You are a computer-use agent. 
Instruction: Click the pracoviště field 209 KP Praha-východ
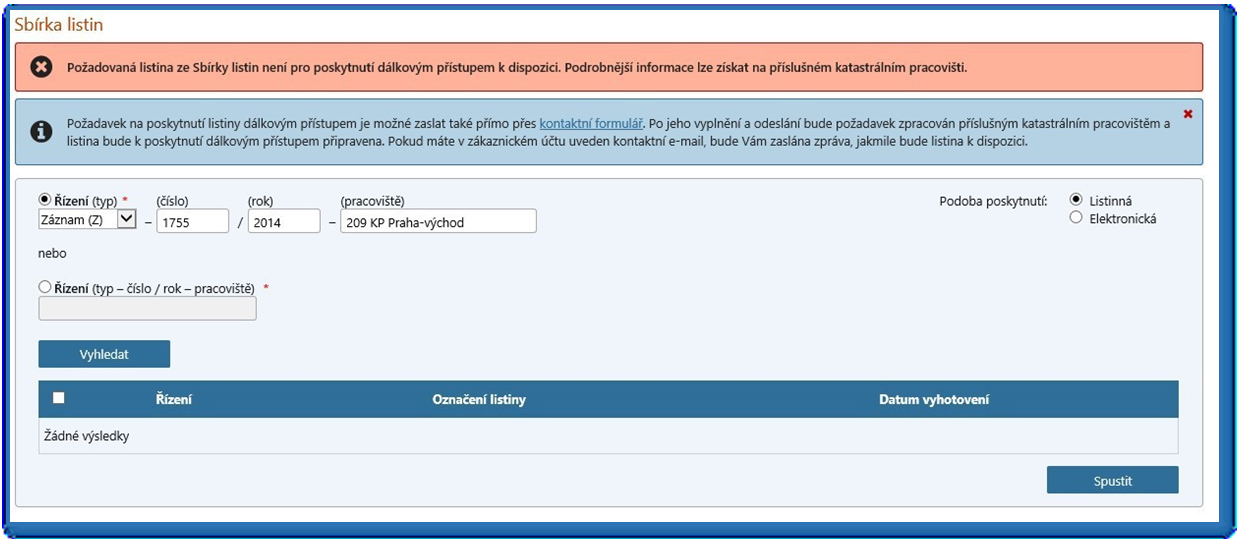pyautogui.click(x=438, y=221)
